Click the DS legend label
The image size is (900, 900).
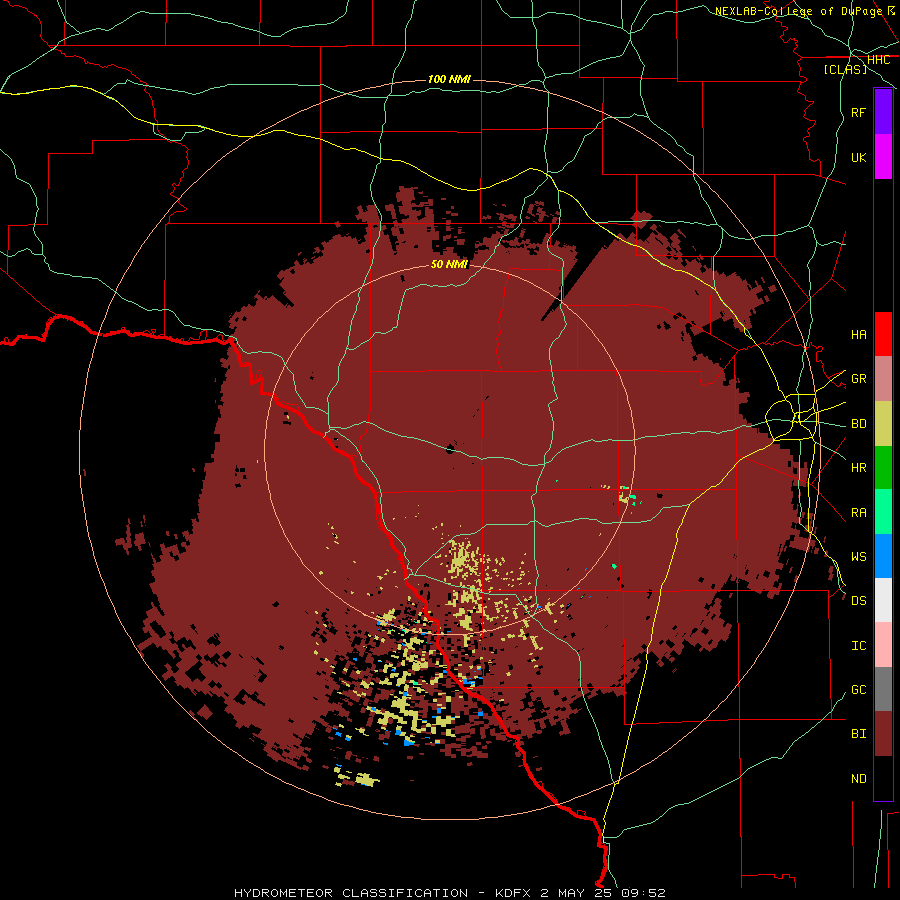(x=858, y=600)
